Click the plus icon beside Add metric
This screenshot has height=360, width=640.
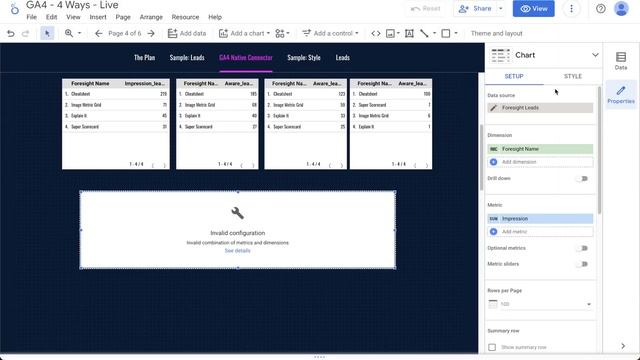[x=493, y=231]
